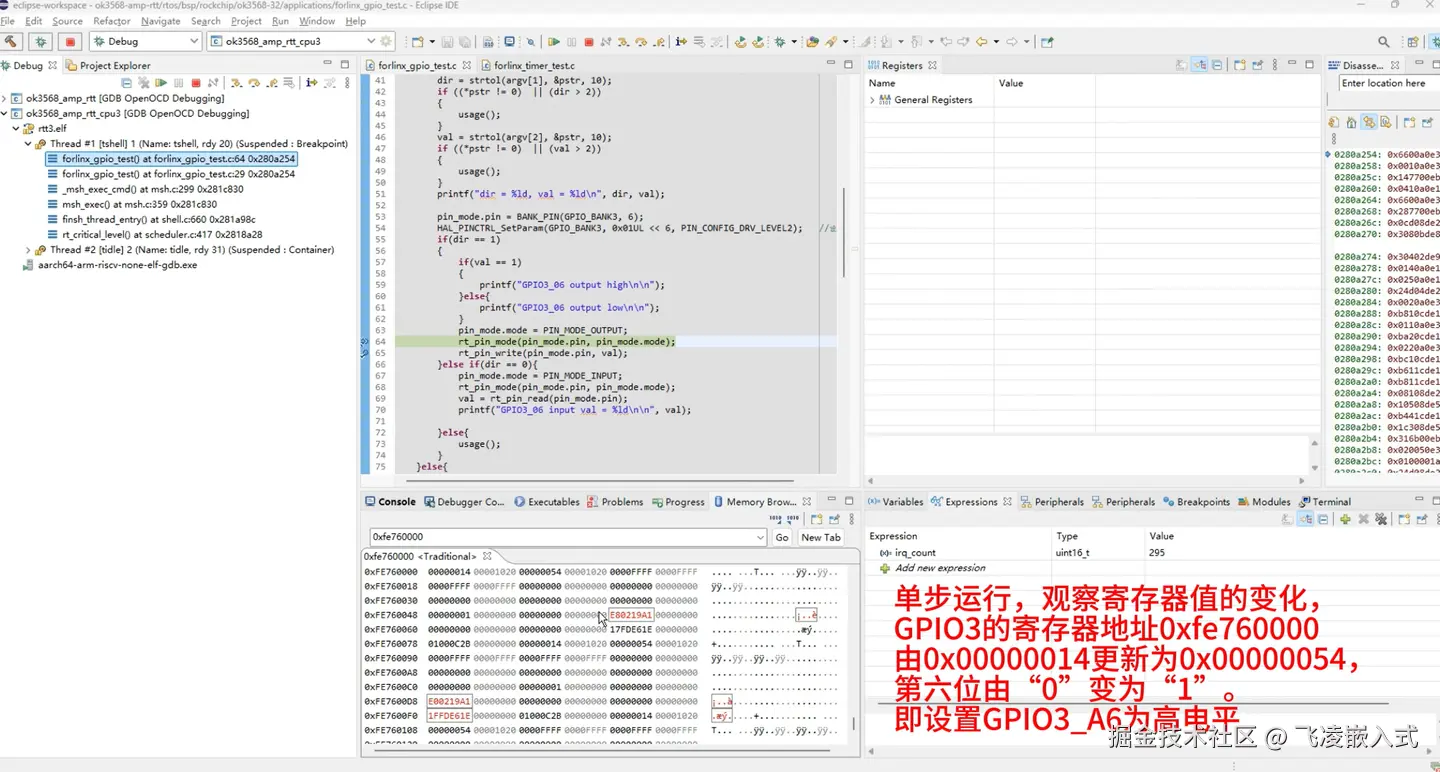Minimize the Registers view panel
The width and height of the screenshot is (1440, 772).
click(1292, 63)
